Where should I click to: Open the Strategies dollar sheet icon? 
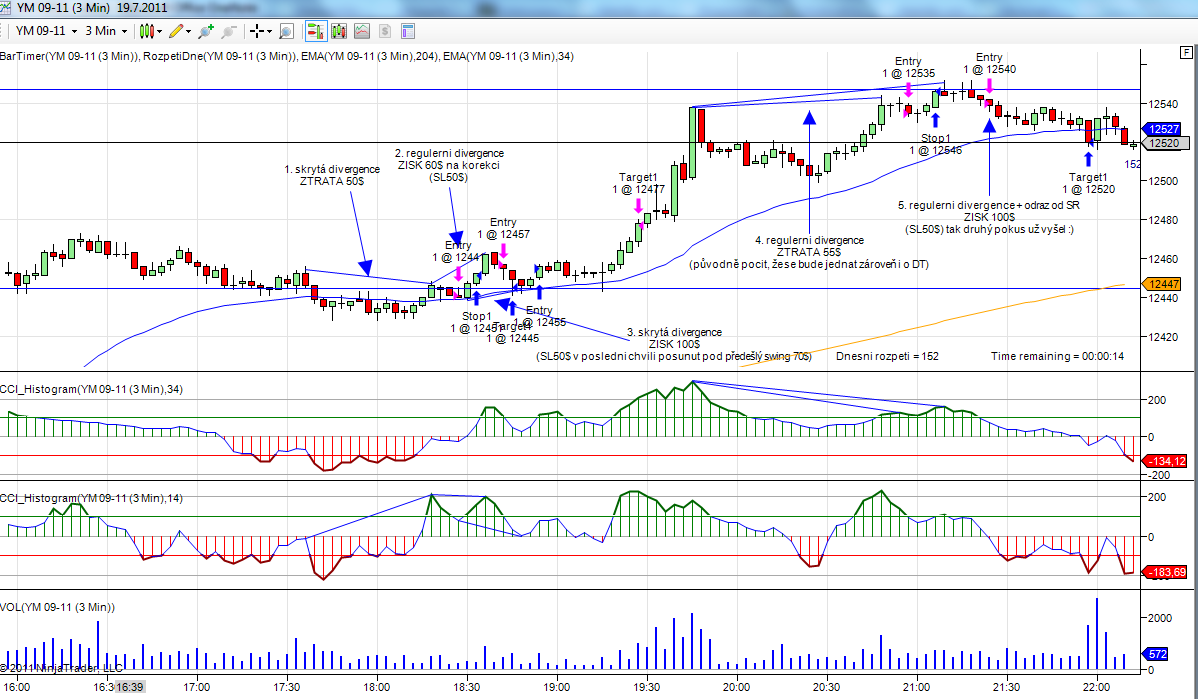(x=385, y=31)
